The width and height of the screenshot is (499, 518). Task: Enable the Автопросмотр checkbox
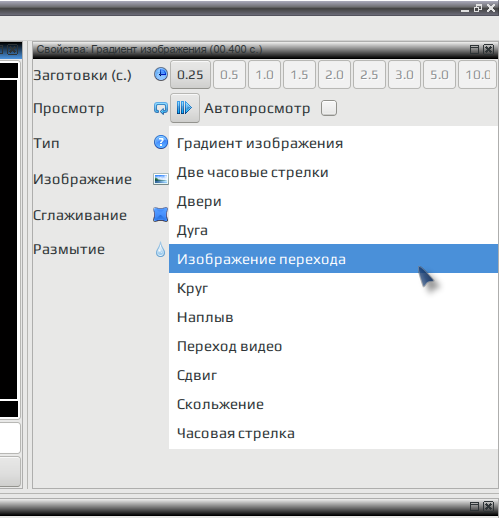[x=329, y=108]
